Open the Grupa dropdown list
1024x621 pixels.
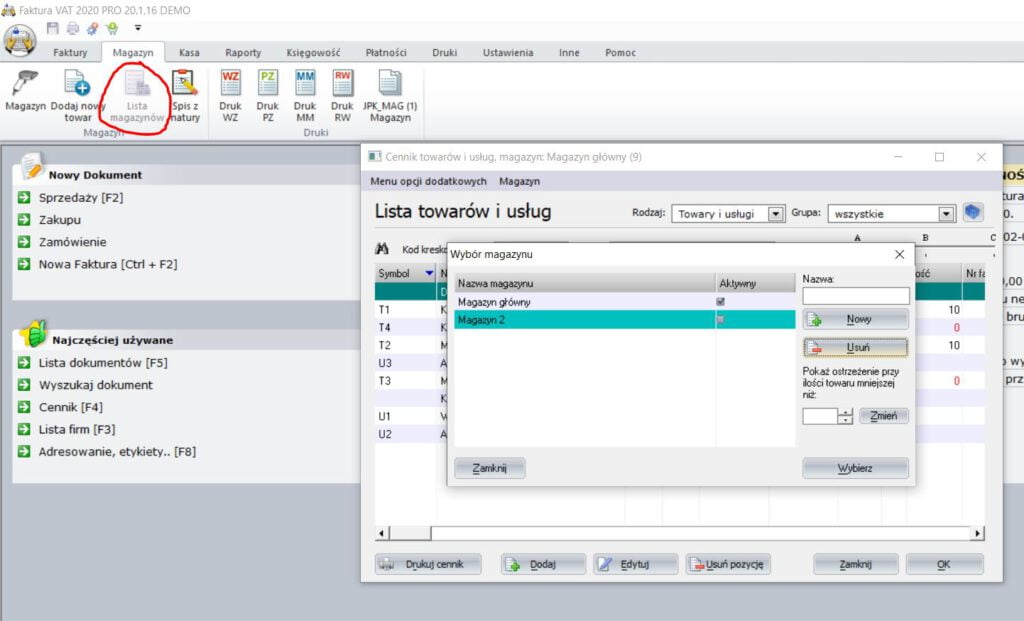click(946, 214)
